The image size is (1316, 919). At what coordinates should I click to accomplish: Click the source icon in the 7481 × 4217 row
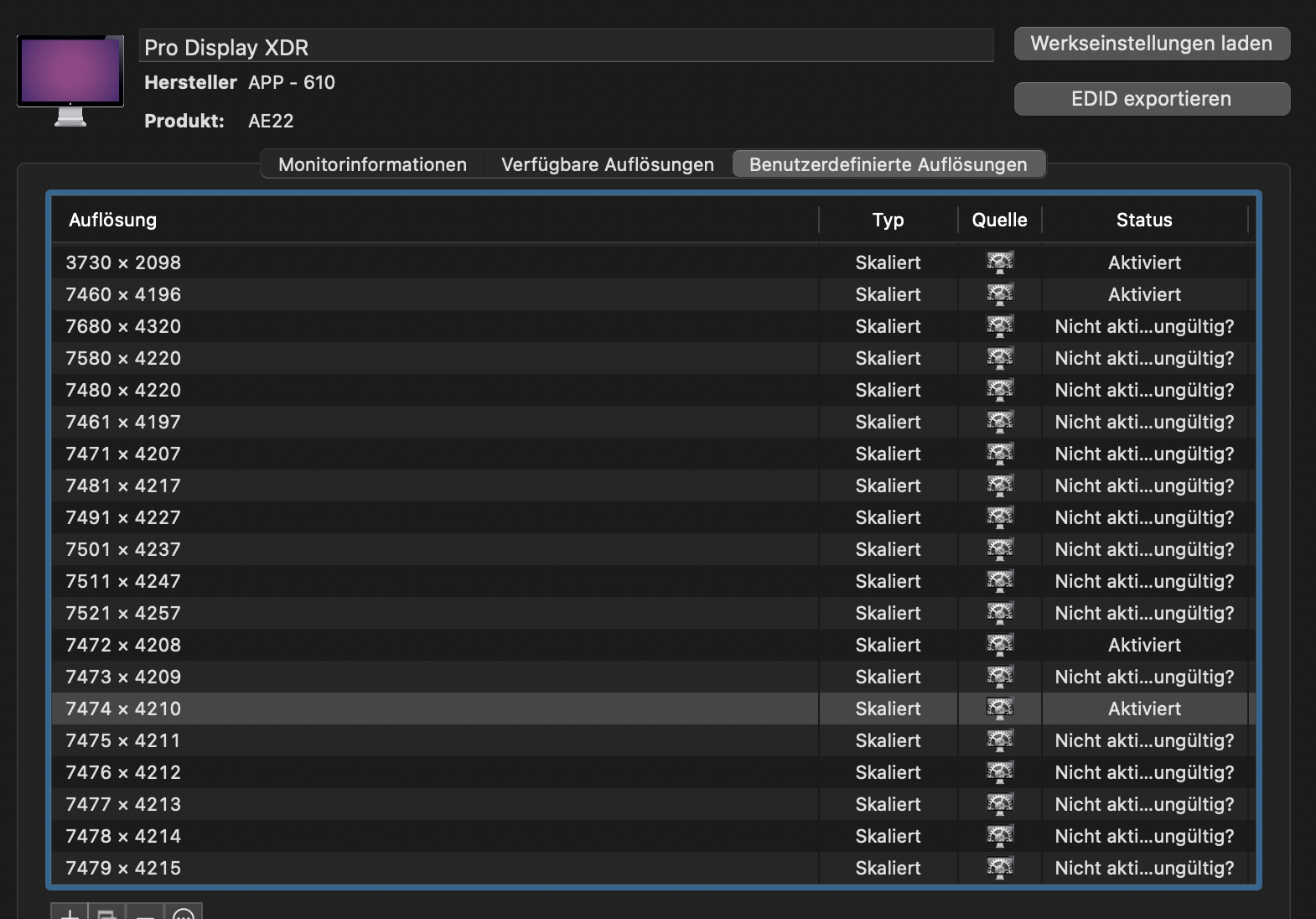[x=1000, y=485]
